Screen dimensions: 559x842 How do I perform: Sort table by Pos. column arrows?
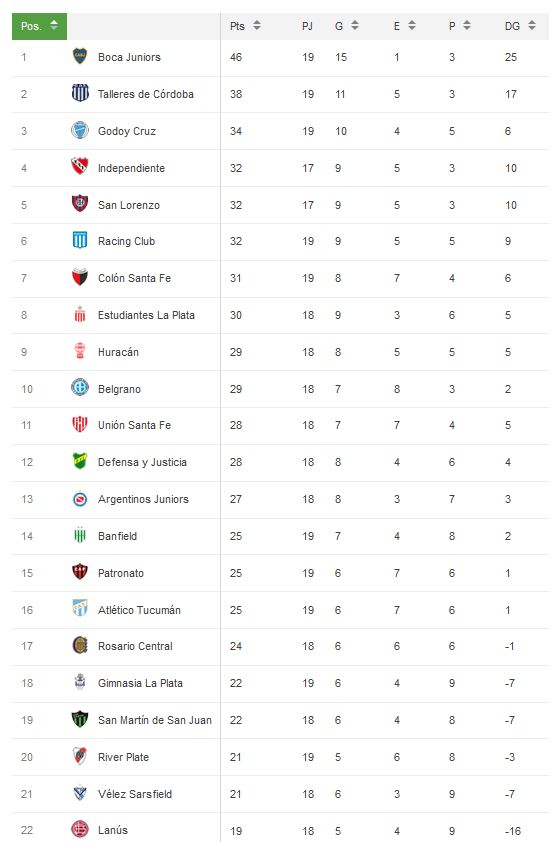coord(54,25)
